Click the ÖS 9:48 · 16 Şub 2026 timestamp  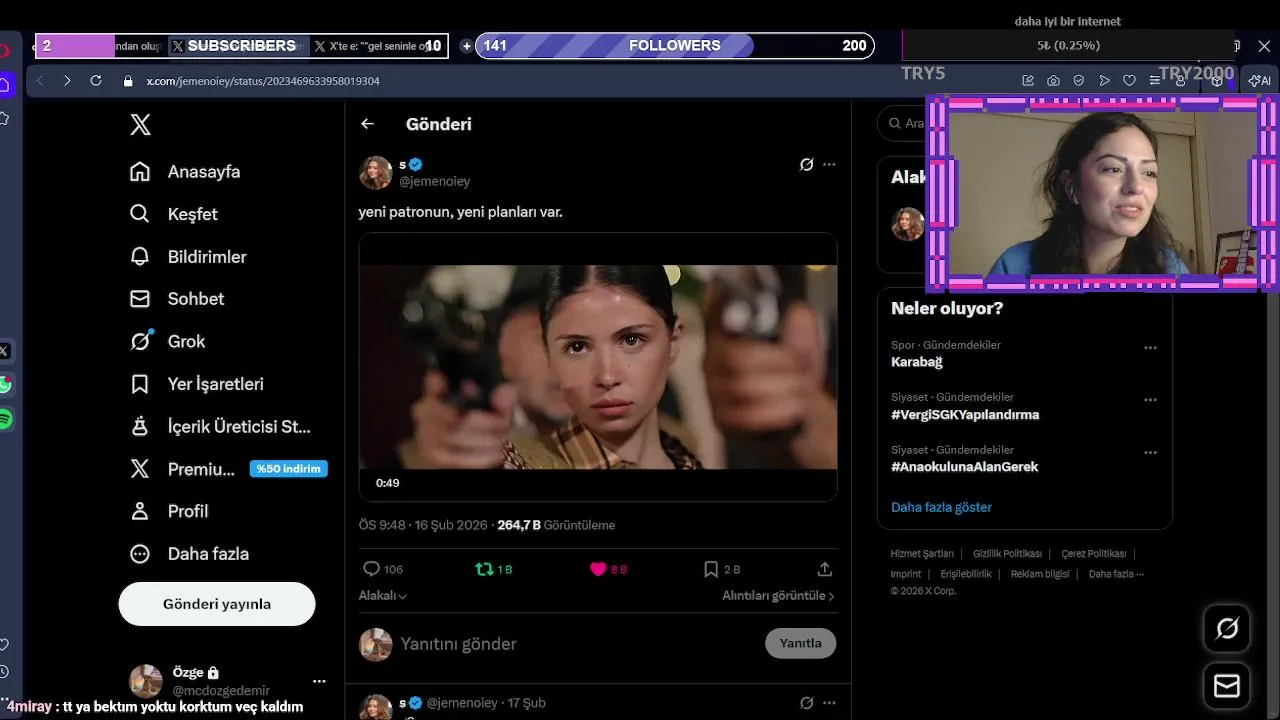[x=423, y=525]
